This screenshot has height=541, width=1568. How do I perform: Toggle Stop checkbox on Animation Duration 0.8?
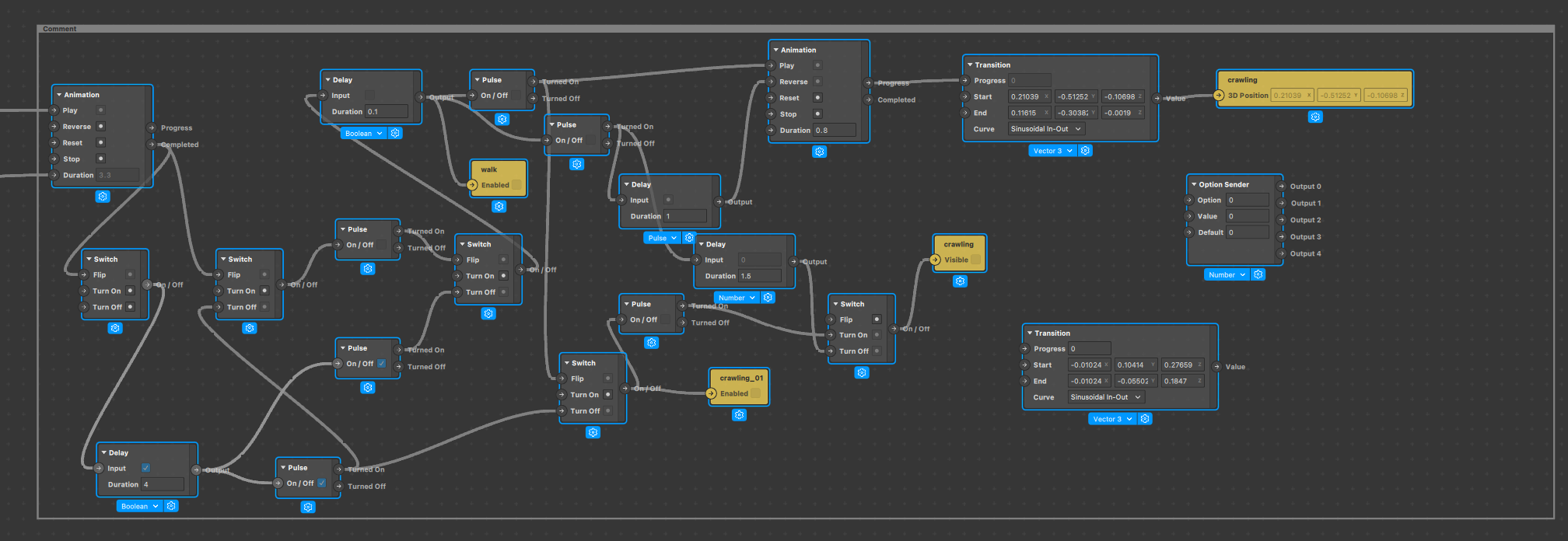(817, 113)
